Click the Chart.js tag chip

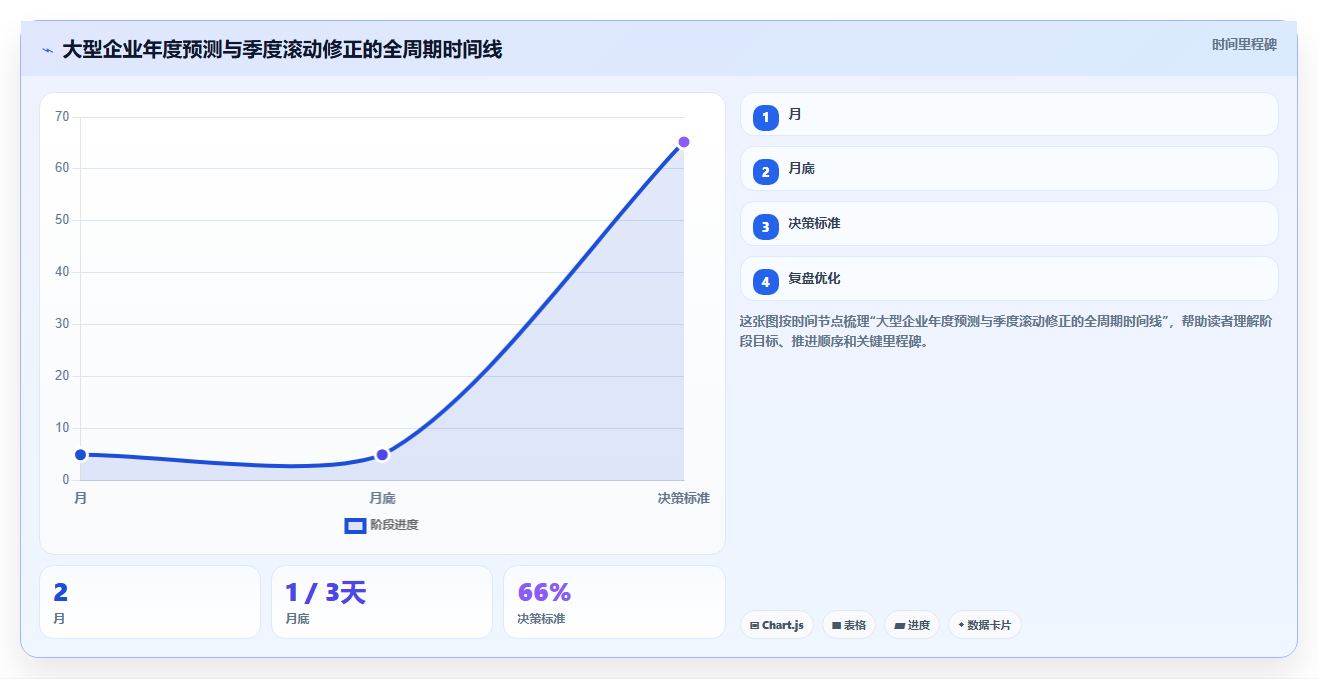777,625
